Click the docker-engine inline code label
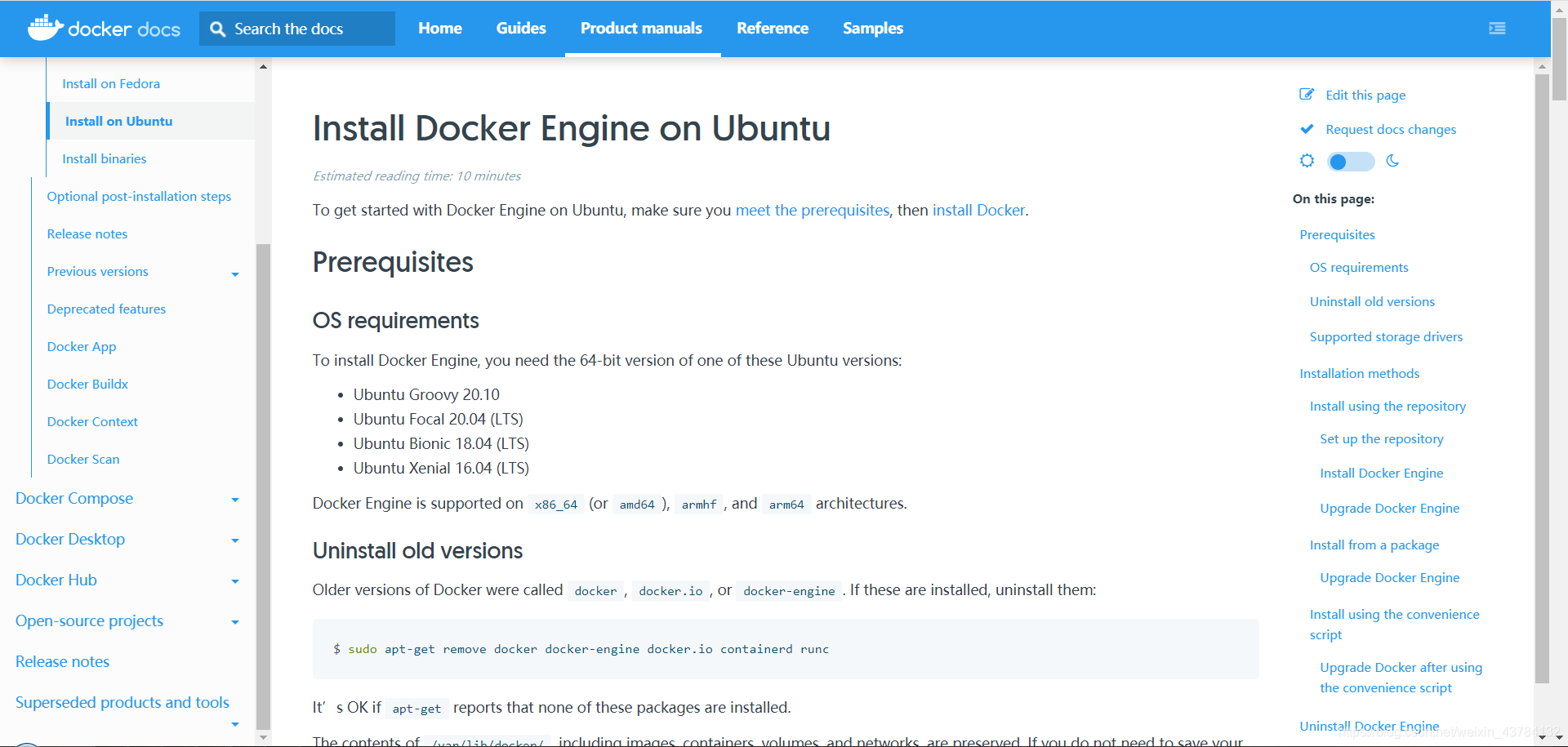This screenshot has height=747, width=1568. tap(789, 591)
